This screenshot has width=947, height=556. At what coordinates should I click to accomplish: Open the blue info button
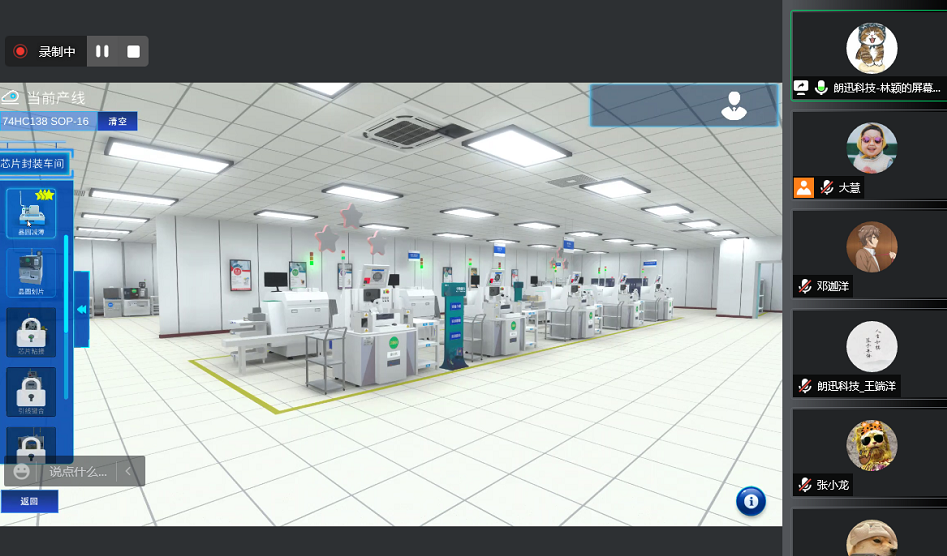[750, 500]
